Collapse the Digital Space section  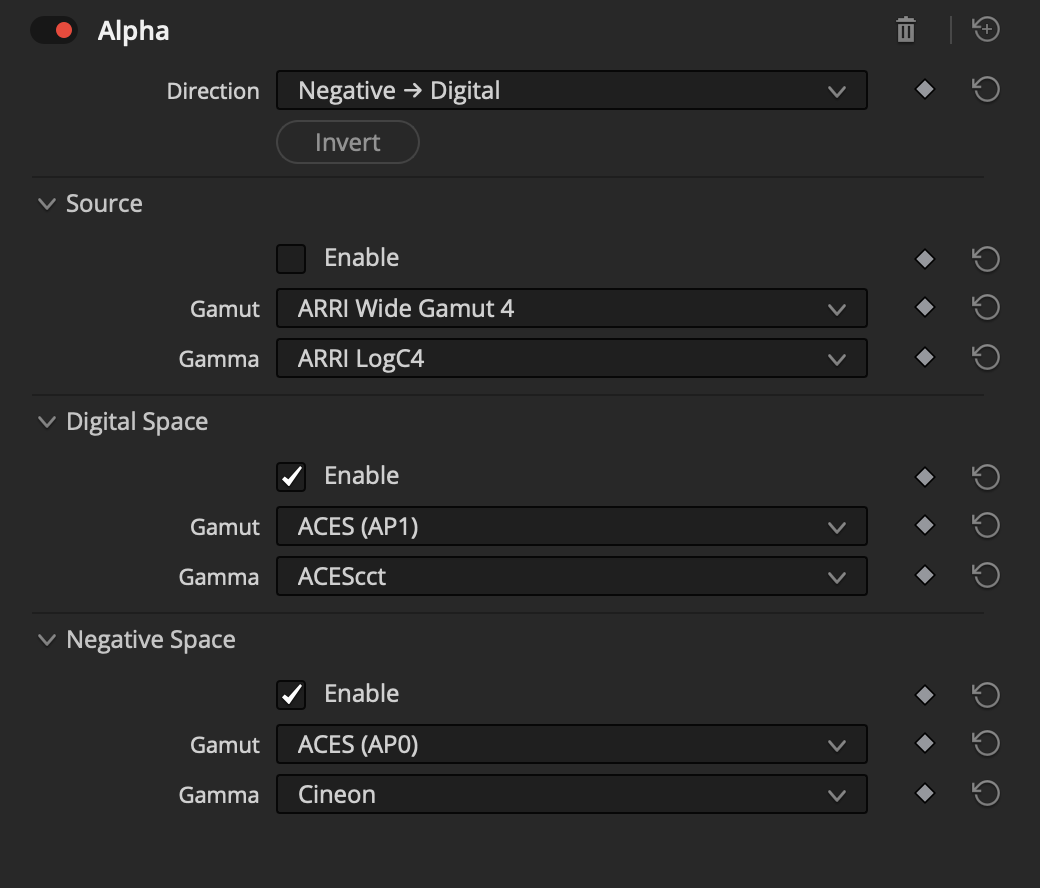(46, 421)
